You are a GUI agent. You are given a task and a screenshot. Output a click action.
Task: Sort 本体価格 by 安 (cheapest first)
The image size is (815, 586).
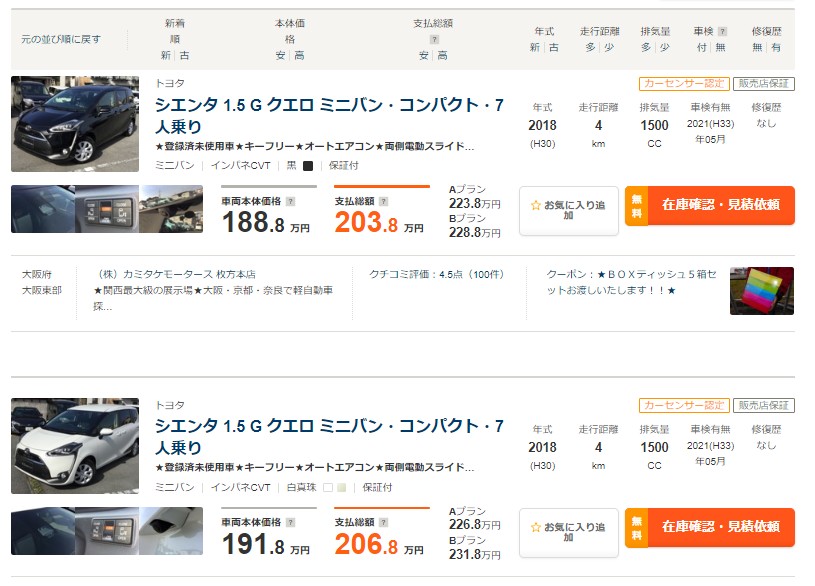281,55
